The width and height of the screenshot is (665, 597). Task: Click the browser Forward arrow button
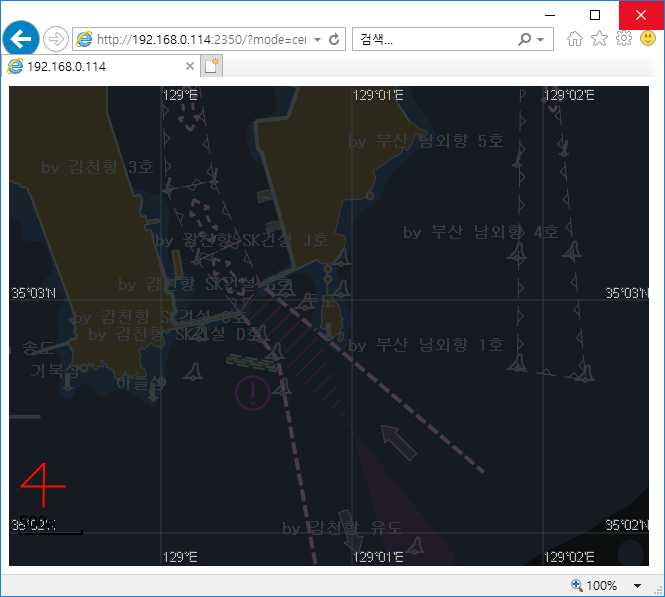point(56,39)
